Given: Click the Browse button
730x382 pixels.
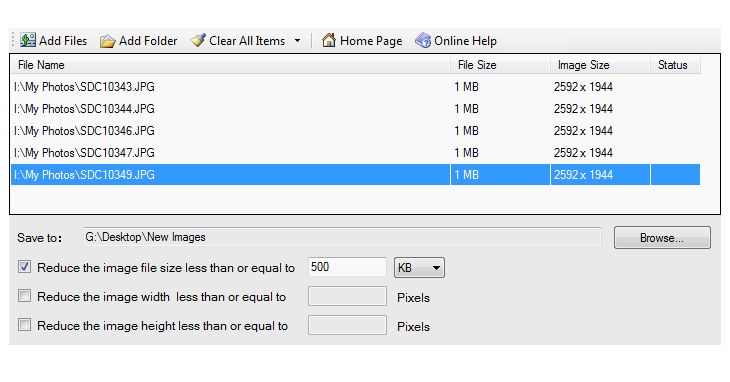Looking at the screenshot, I should [662, 238].
